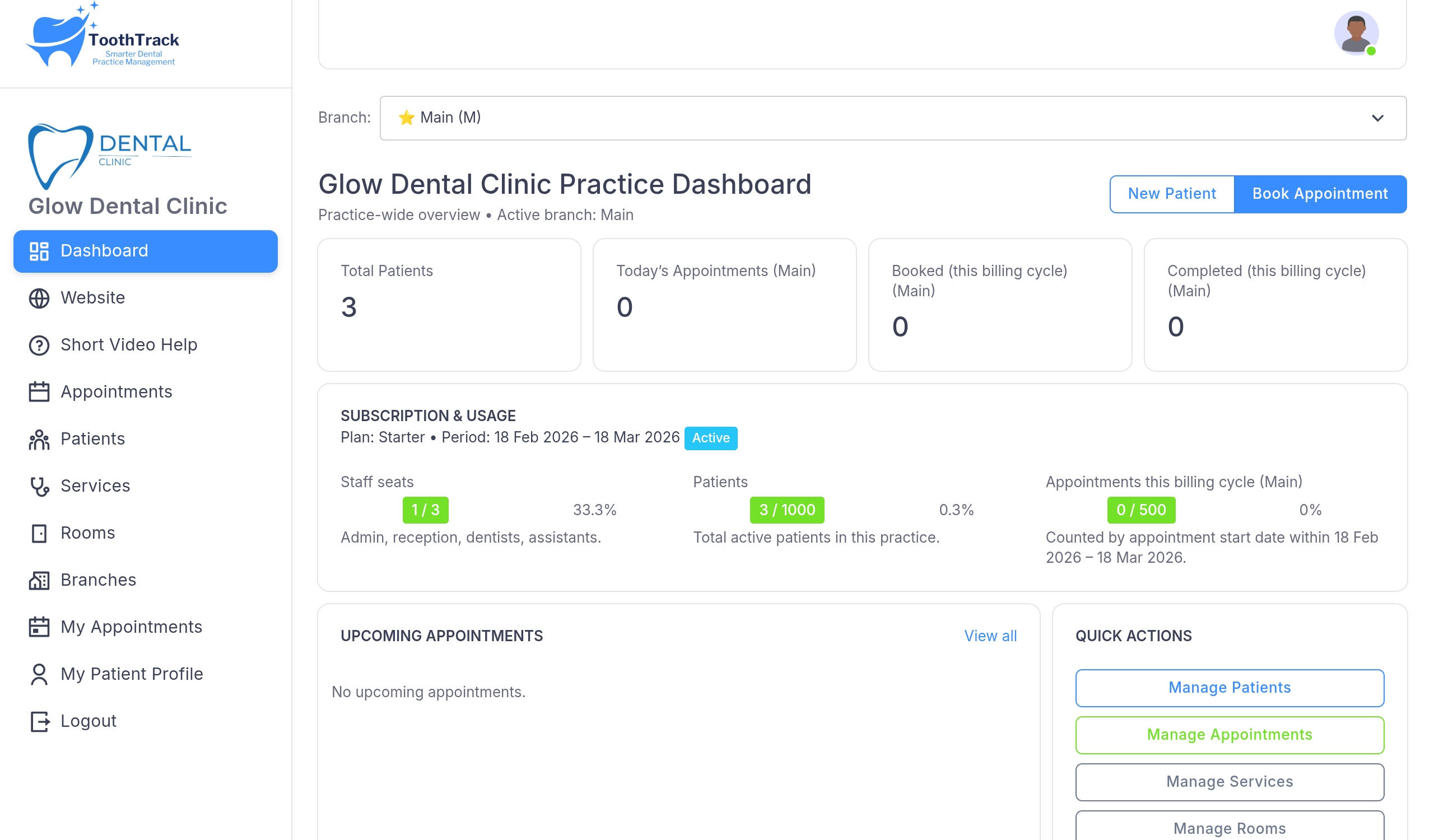Click the Dashboard grid icon
The image size is (1434, 840).
[x=39, y=251]
